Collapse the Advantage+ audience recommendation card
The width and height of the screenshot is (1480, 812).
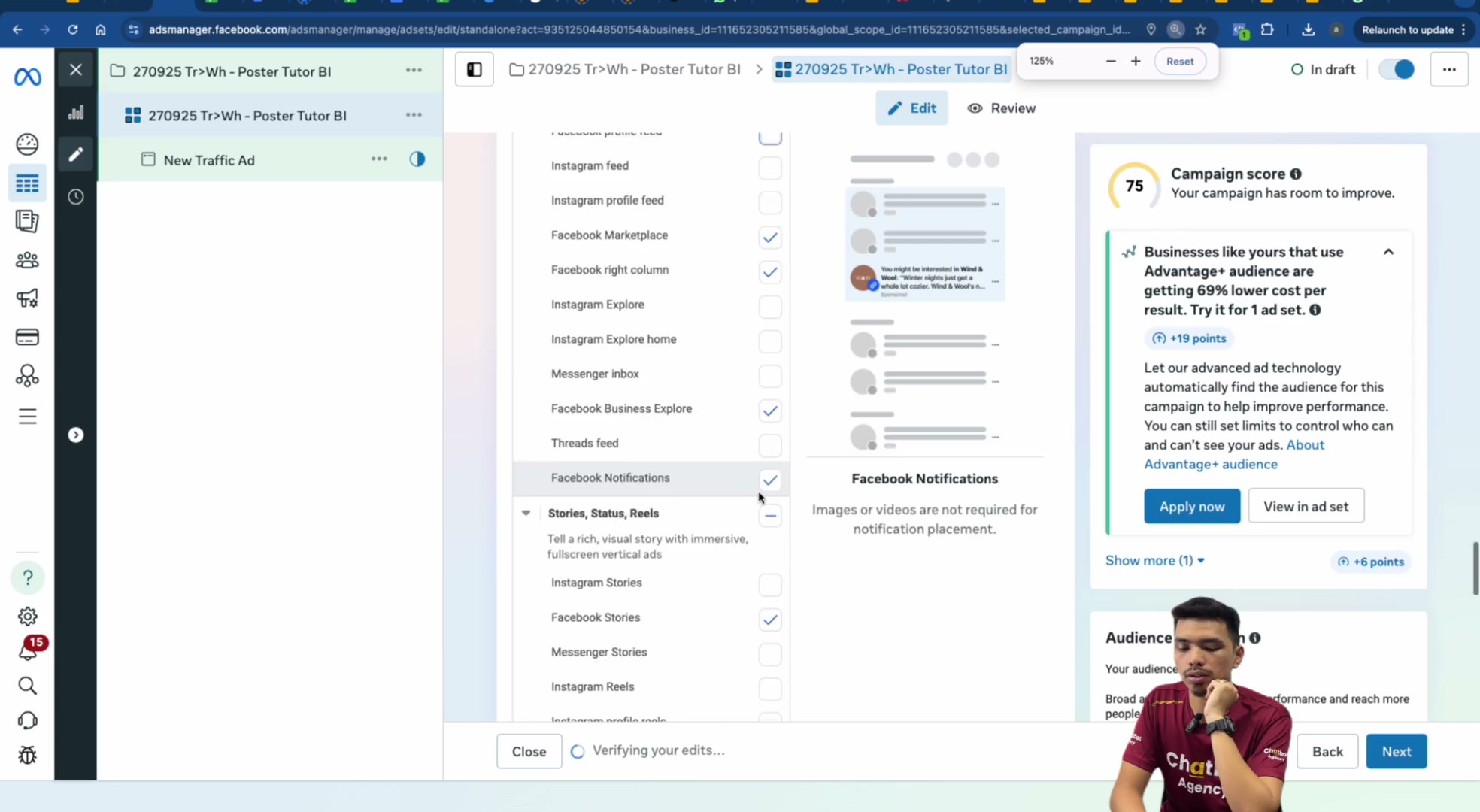coord(1388,252)
